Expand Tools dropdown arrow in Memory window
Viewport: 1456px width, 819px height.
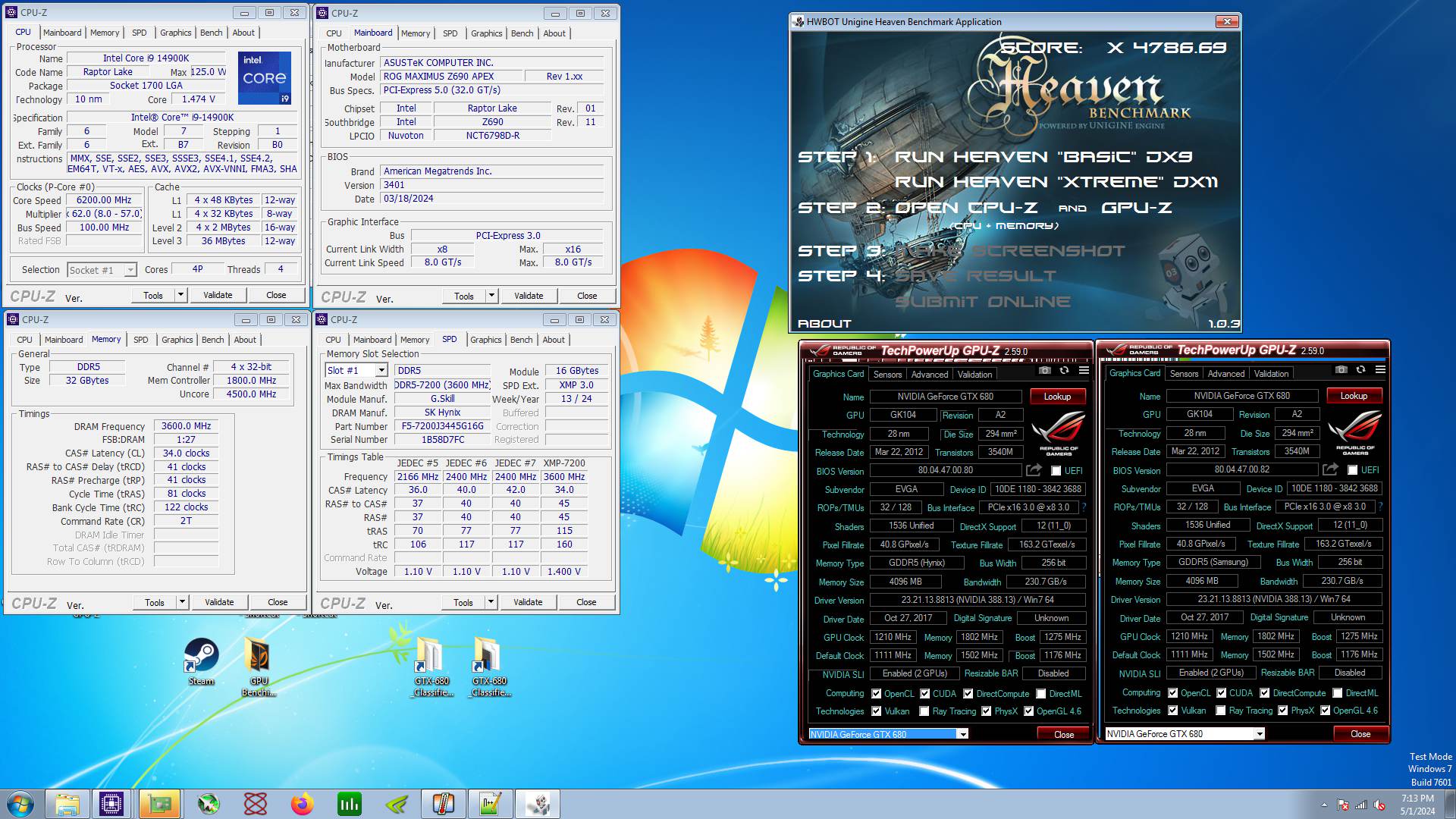click(x=182, y=602)
